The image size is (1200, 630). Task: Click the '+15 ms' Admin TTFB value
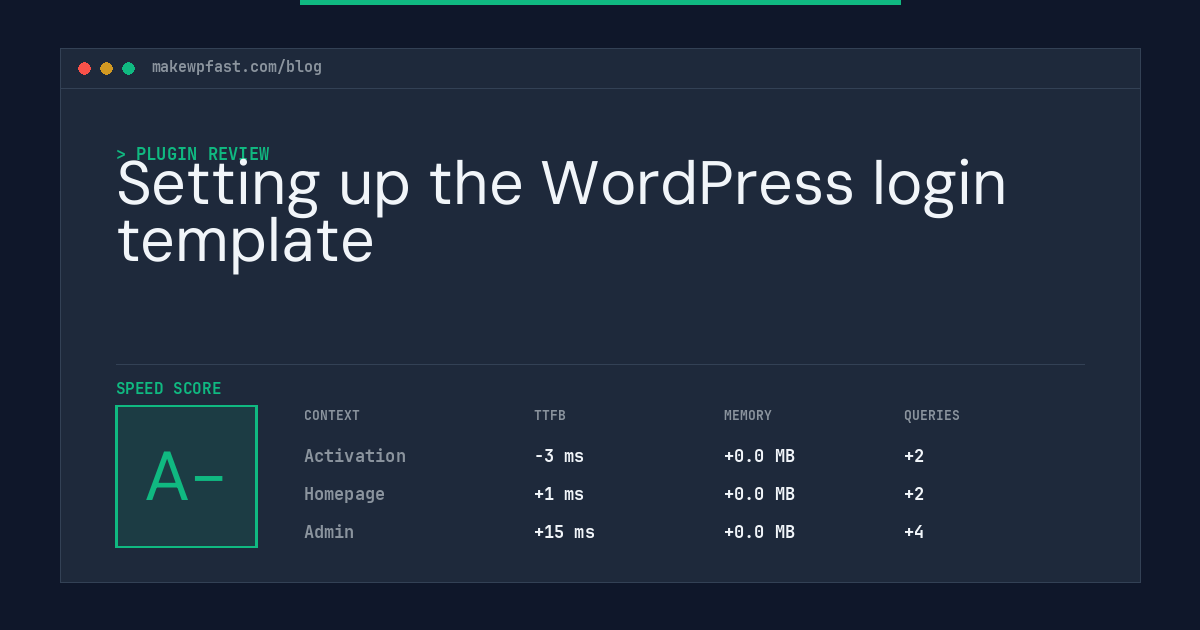pyautogui.click(x=564, y=532)
